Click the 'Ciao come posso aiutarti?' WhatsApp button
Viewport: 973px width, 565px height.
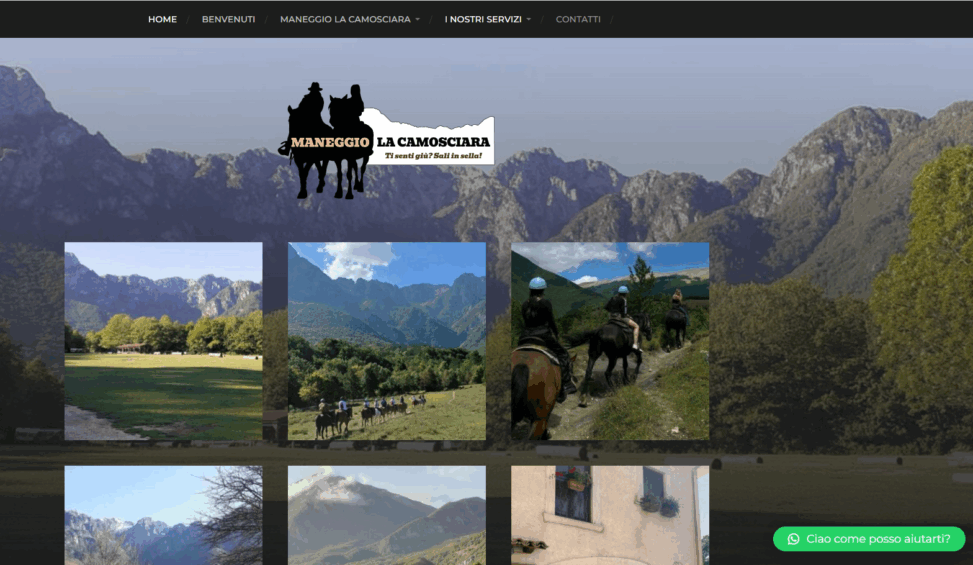coord(869,539)
